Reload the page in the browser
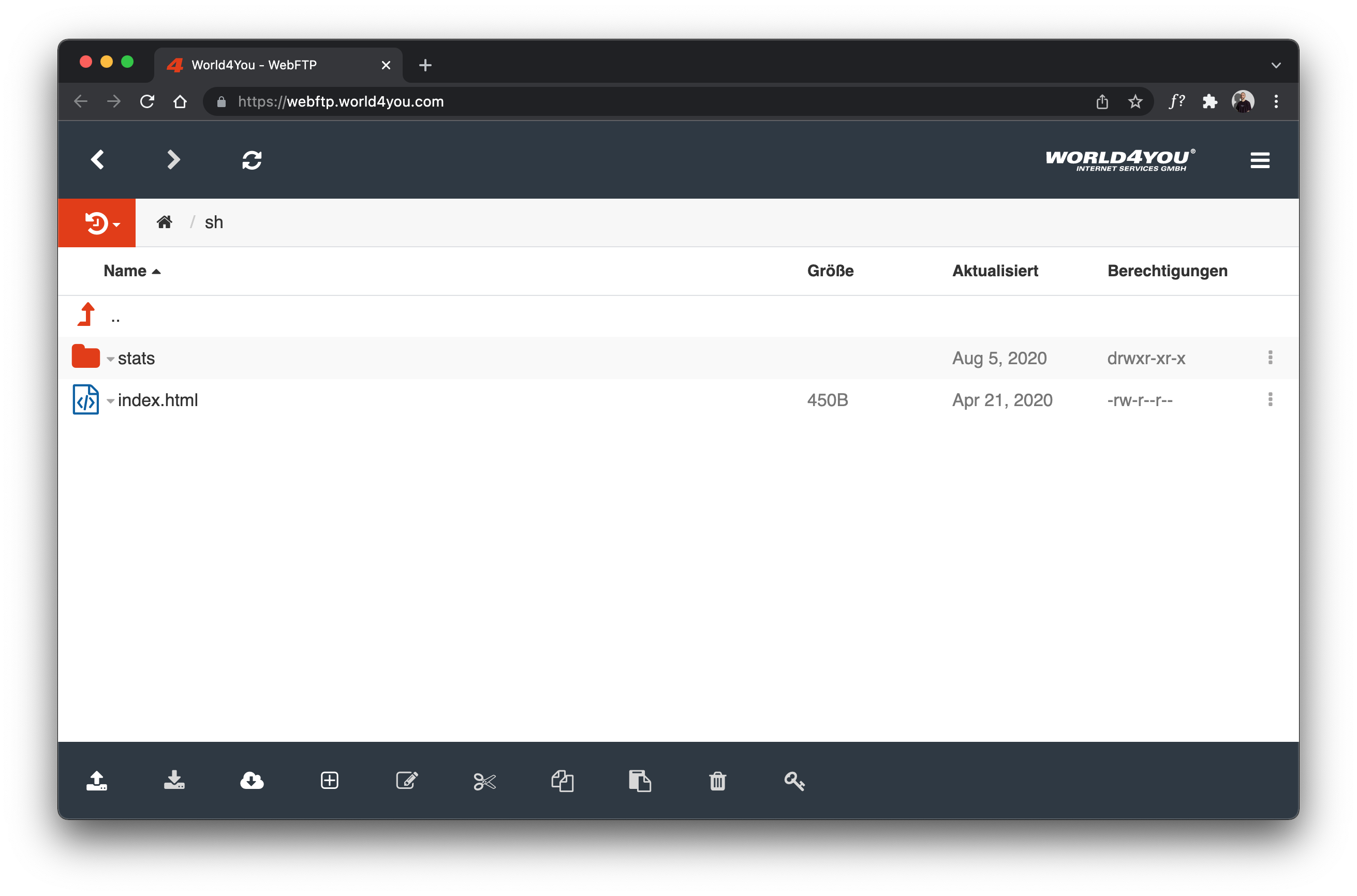This screenshot has width=1357, height=896. pos(147,102)
